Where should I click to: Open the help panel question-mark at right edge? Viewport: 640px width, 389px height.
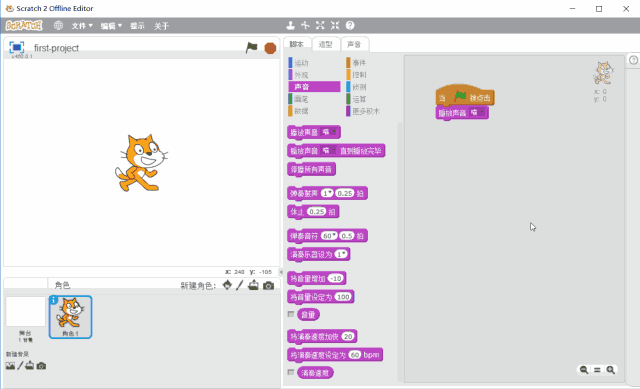click(x=633, y=60)
